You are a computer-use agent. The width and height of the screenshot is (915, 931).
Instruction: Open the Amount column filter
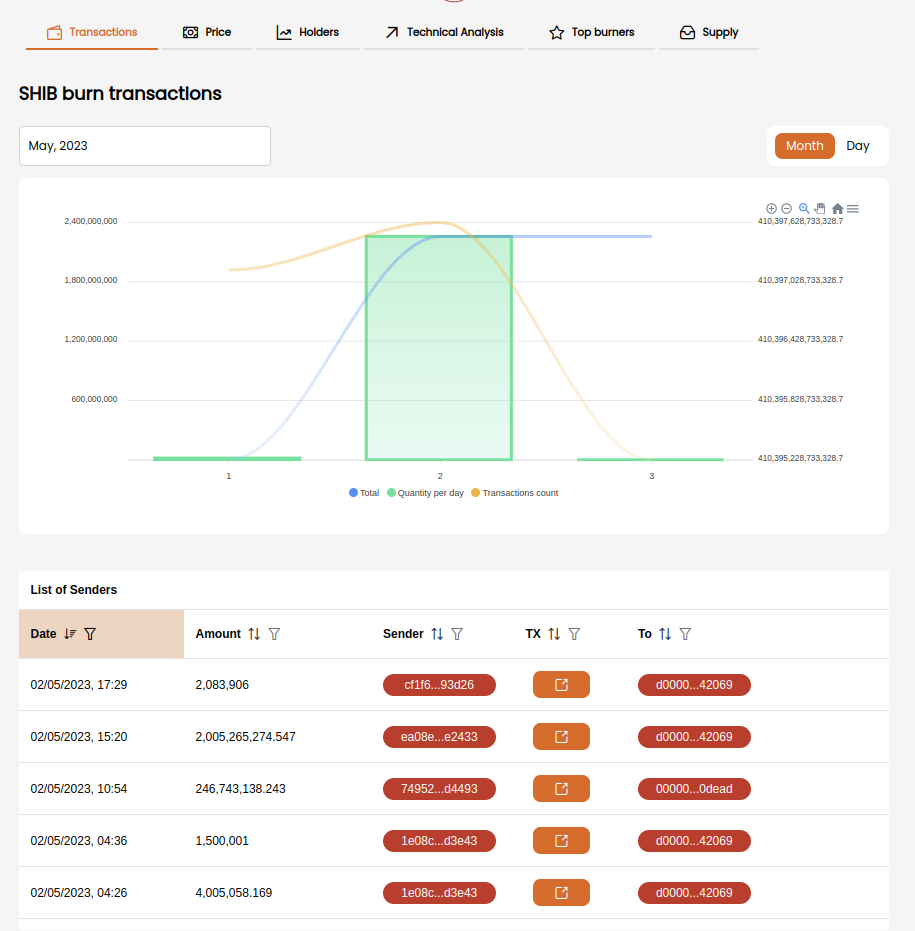pos(274,634)
